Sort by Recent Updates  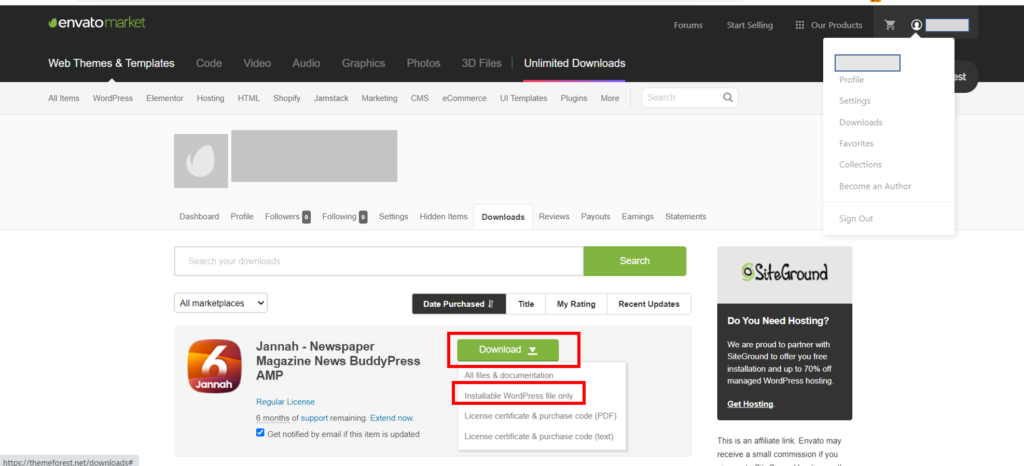click(x=648, y=304)
